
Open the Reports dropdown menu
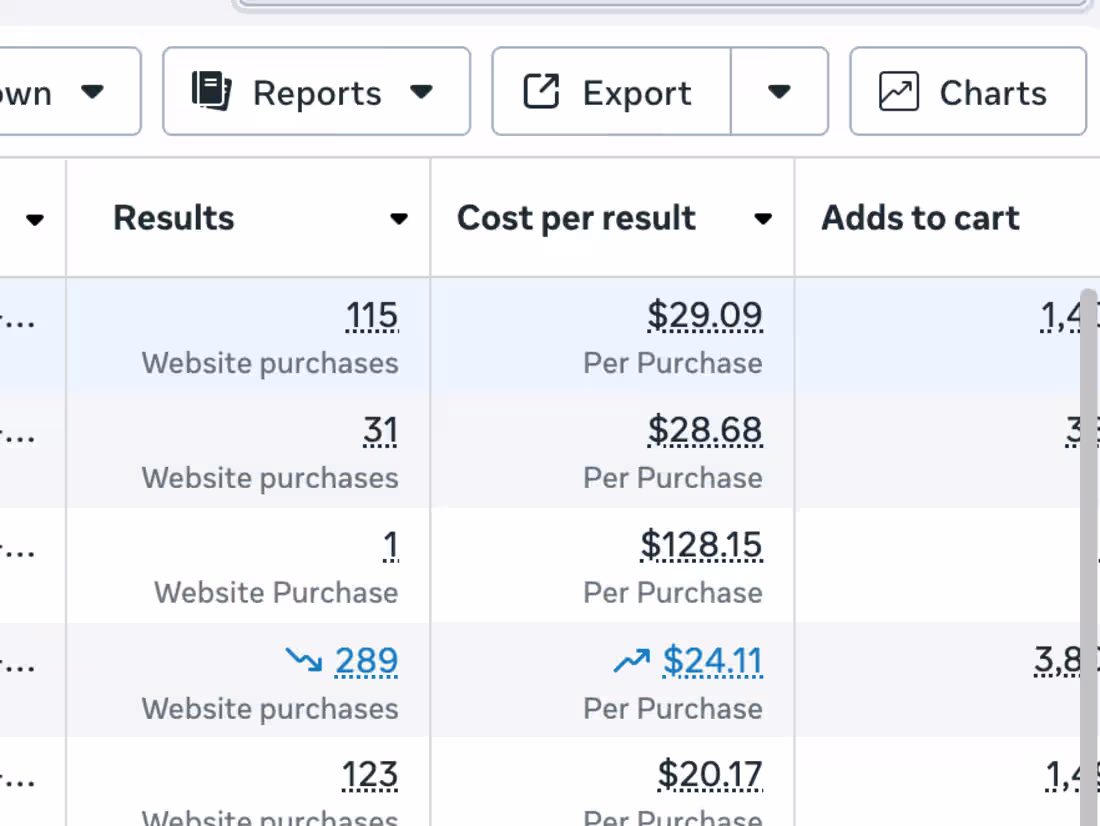click(421, 92)
